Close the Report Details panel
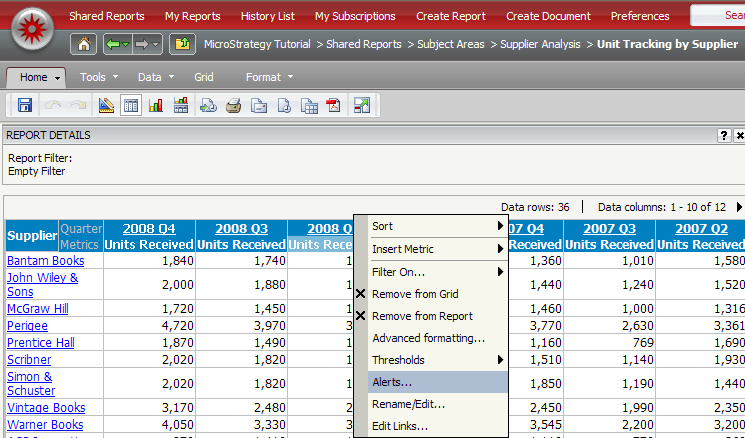Viewport: 745px width, 438px height. point(739,135)
